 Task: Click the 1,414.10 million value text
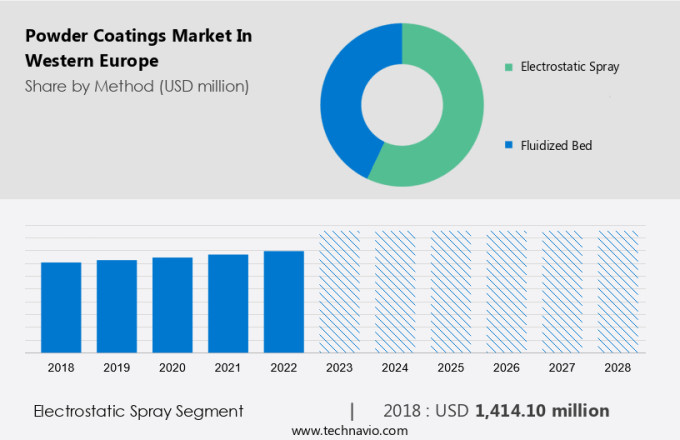pyautogui.click(x=542, y=410)
